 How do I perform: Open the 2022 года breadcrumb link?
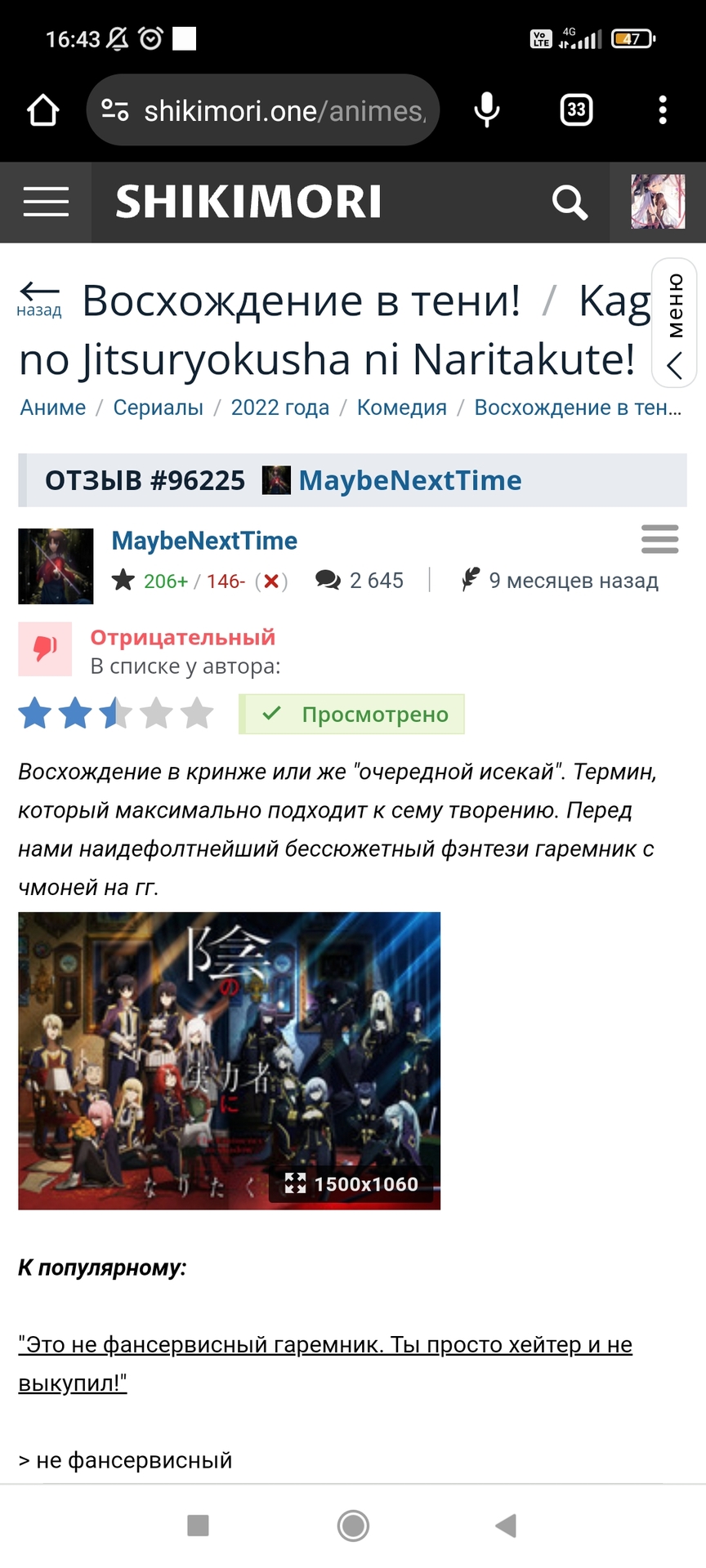(280, 408)
